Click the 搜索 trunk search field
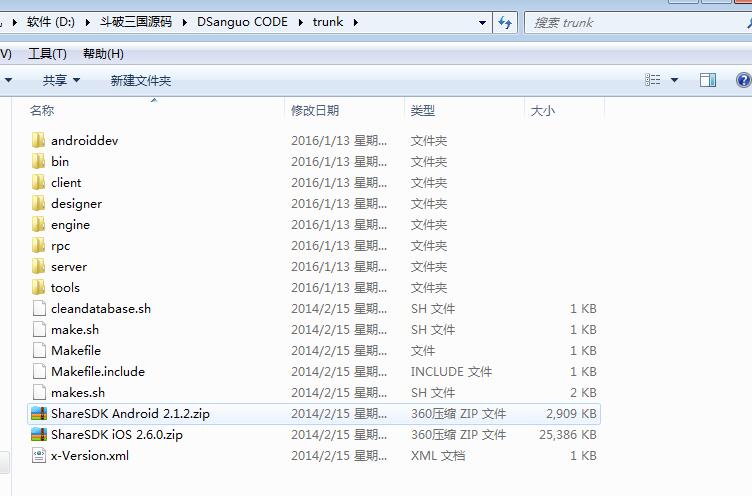 coord(630,22)
